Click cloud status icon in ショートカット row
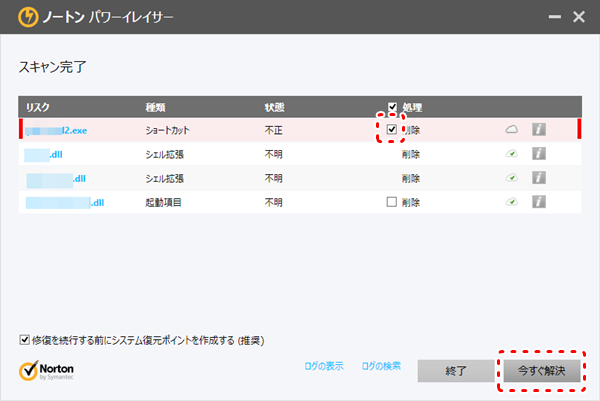This screenshot has width=600, height=401. coord(512,129)
